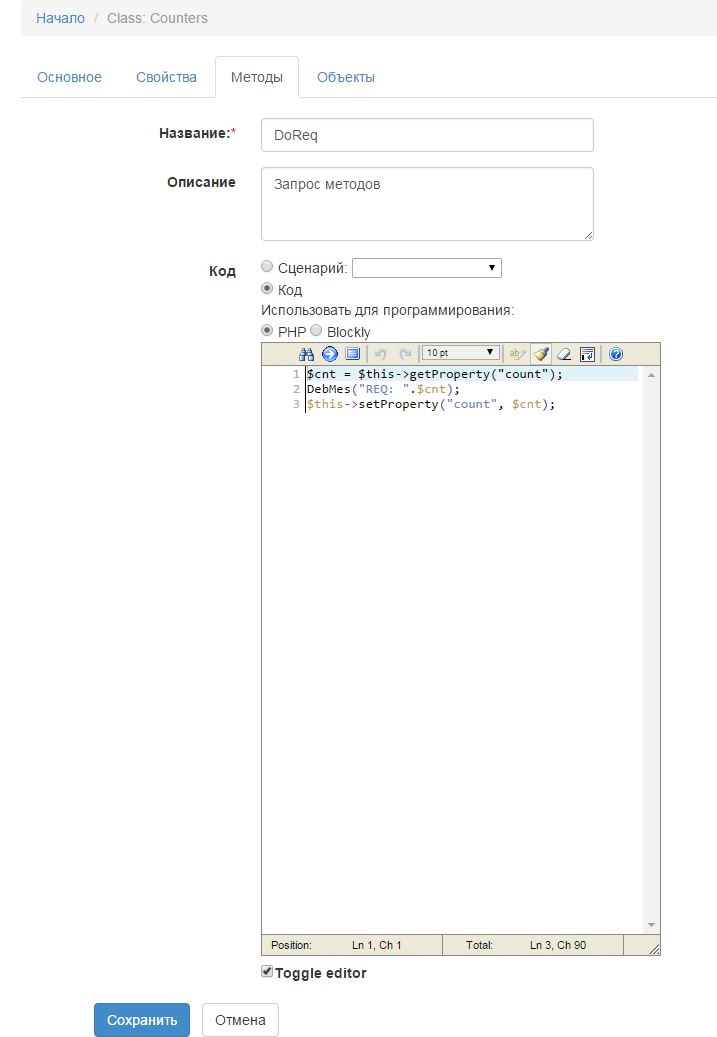This screenshot has width=717, height=1037.
Task: Click the 'Ln 1, Ch 1' position status
Action: point(376,945)
